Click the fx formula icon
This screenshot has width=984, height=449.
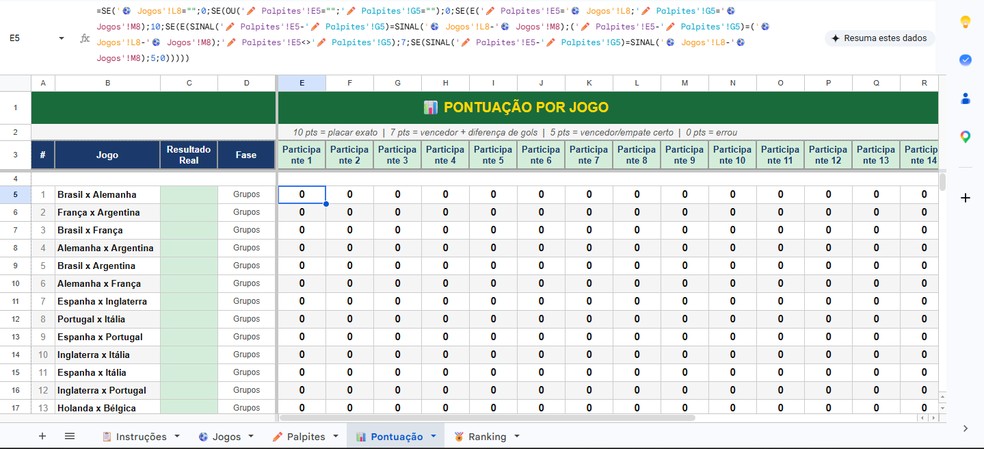[85, 38]
